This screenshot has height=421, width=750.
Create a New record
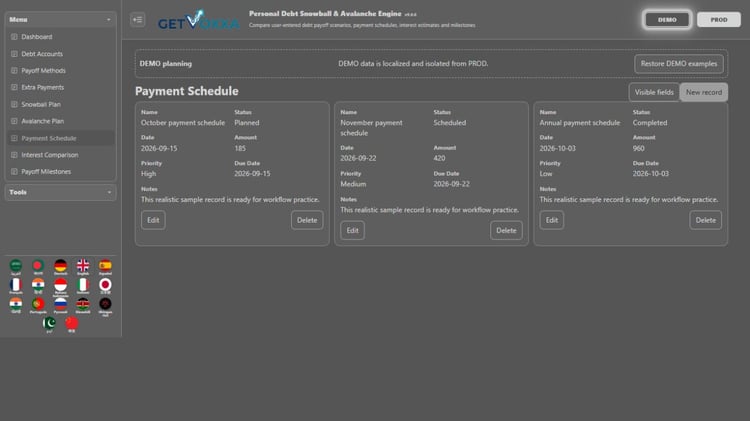(x=704, y=92)
